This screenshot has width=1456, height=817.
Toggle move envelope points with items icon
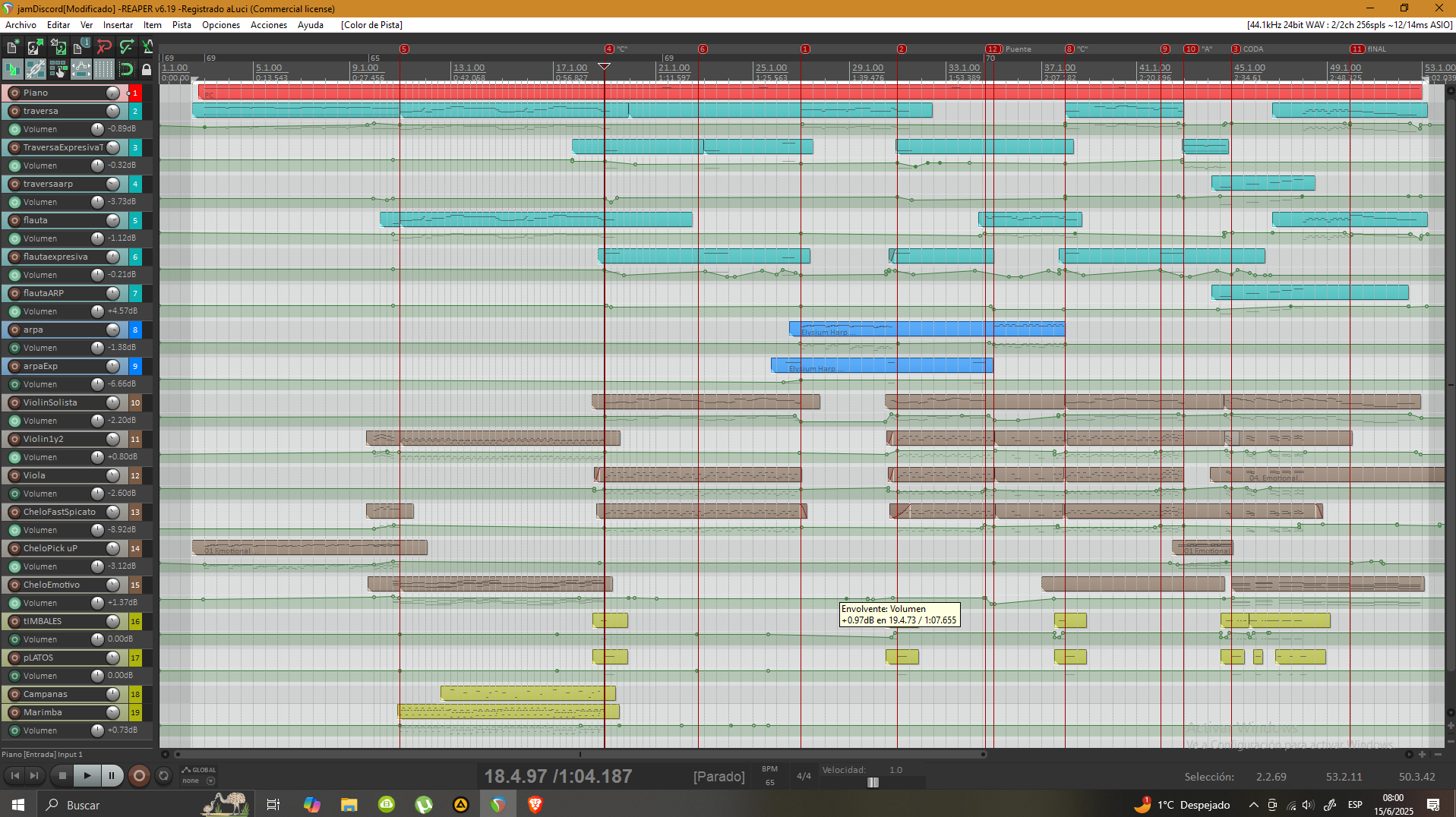[x=81, y=70]
